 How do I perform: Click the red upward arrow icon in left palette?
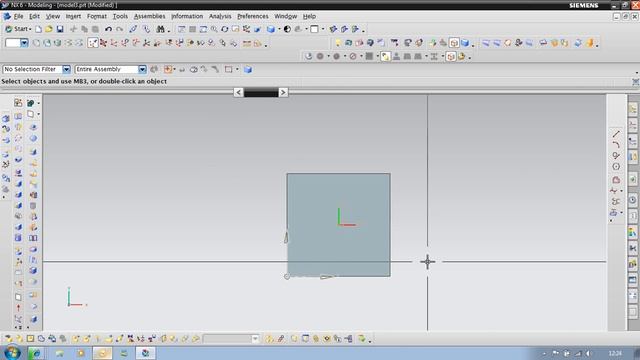[x=18, y=307]
